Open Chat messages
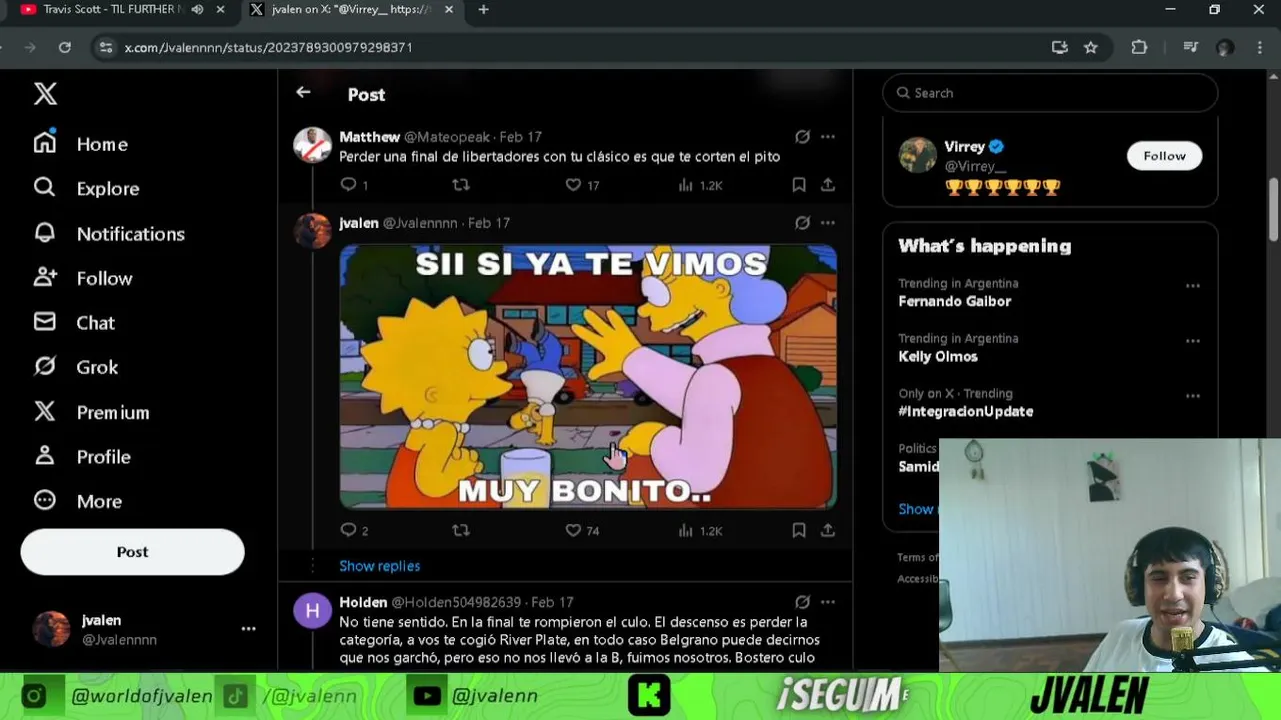This screenshot has height=720, width=1281. point(74,322)
